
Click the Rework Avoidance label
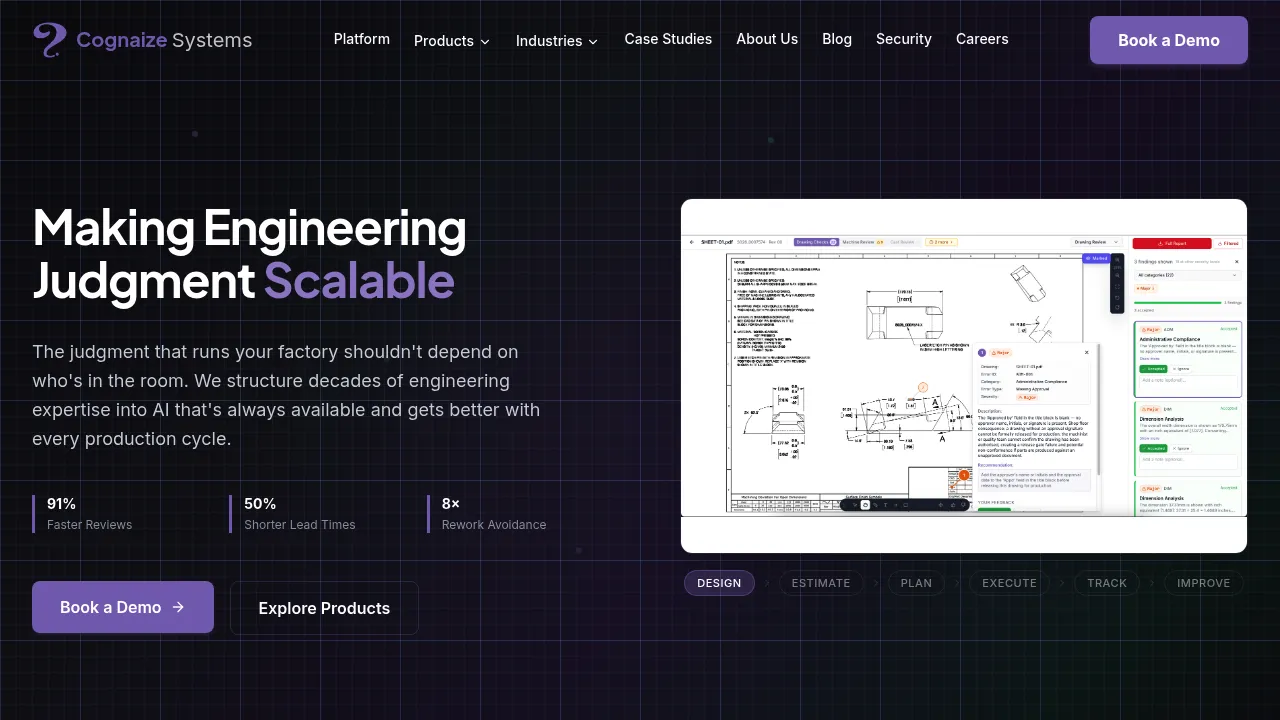tap(494, 525)
